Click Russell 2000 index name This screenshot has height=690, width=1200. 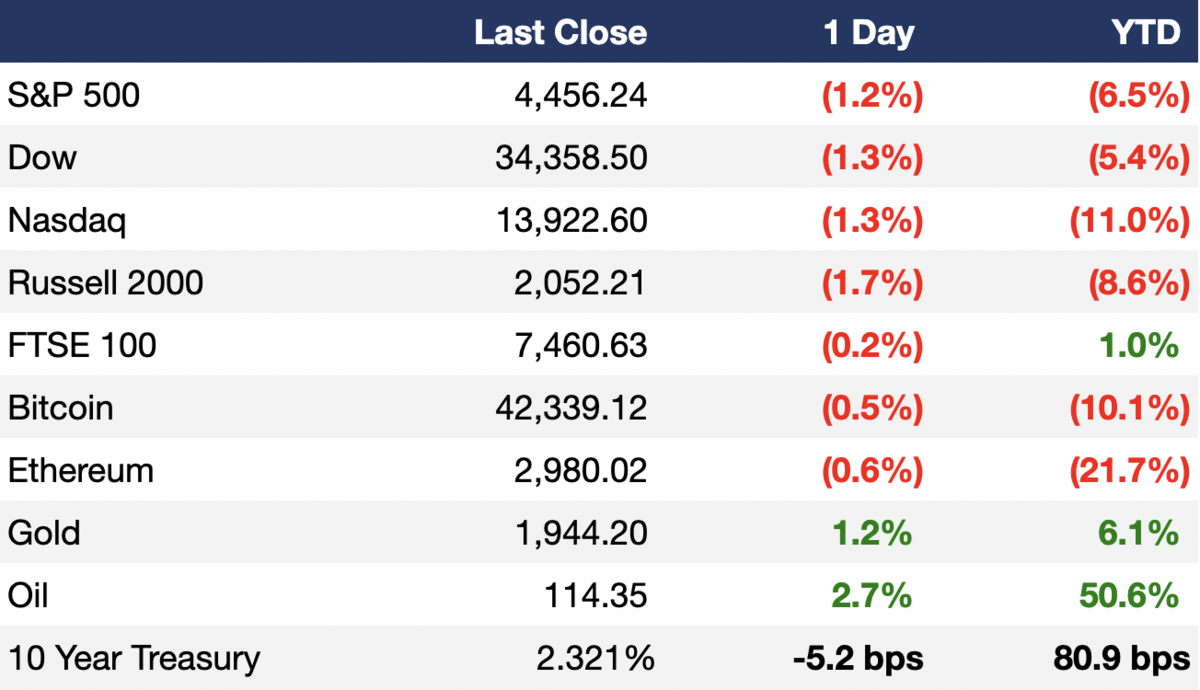(106, 282)
